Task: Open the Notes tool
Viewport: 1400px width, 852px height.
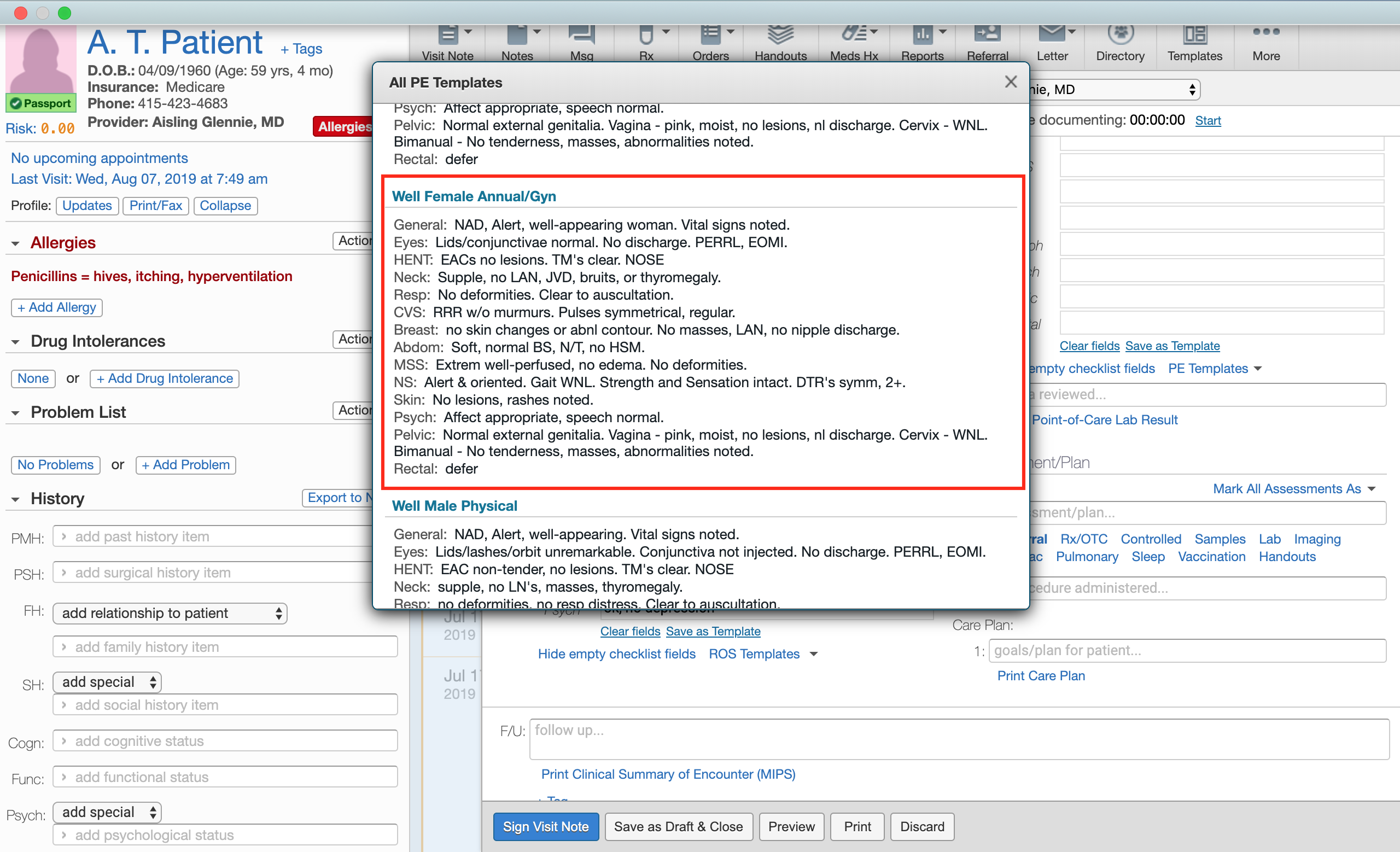Action: 516,41
